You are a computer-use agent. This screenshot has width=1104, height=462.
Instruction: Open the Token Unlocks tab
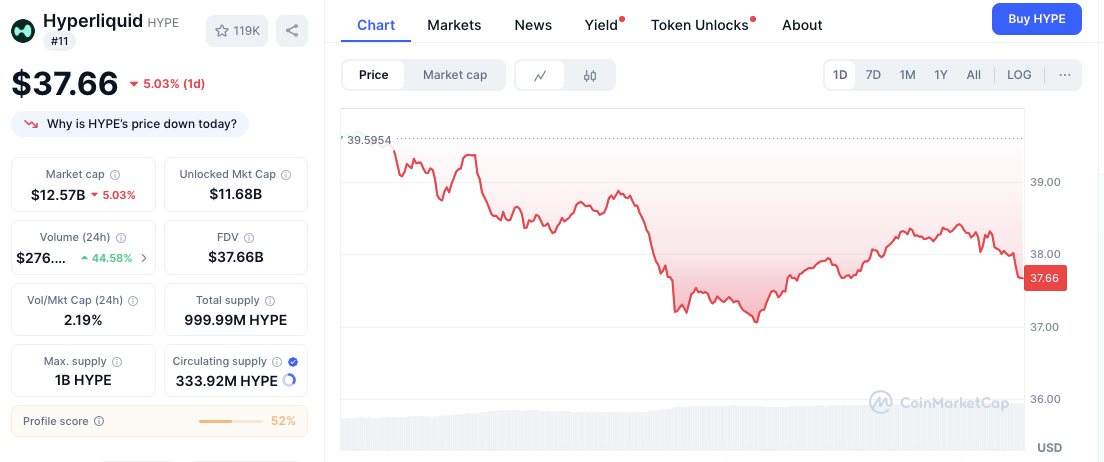coord(699,25)
